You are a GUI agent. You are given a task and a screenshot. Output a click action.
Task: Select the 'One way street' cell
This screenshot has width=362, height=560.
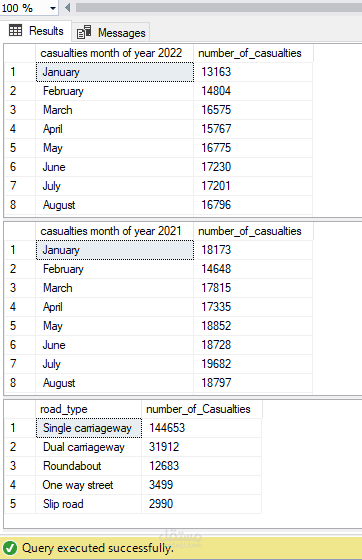click(x=88, y=485)
